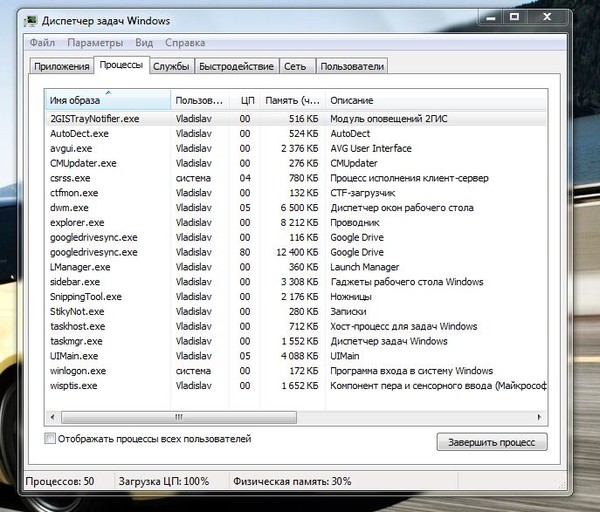Viewport: 600px width, 512px height.
Task: Click description Программа входа в систему Windows
Action: [411, 371]
